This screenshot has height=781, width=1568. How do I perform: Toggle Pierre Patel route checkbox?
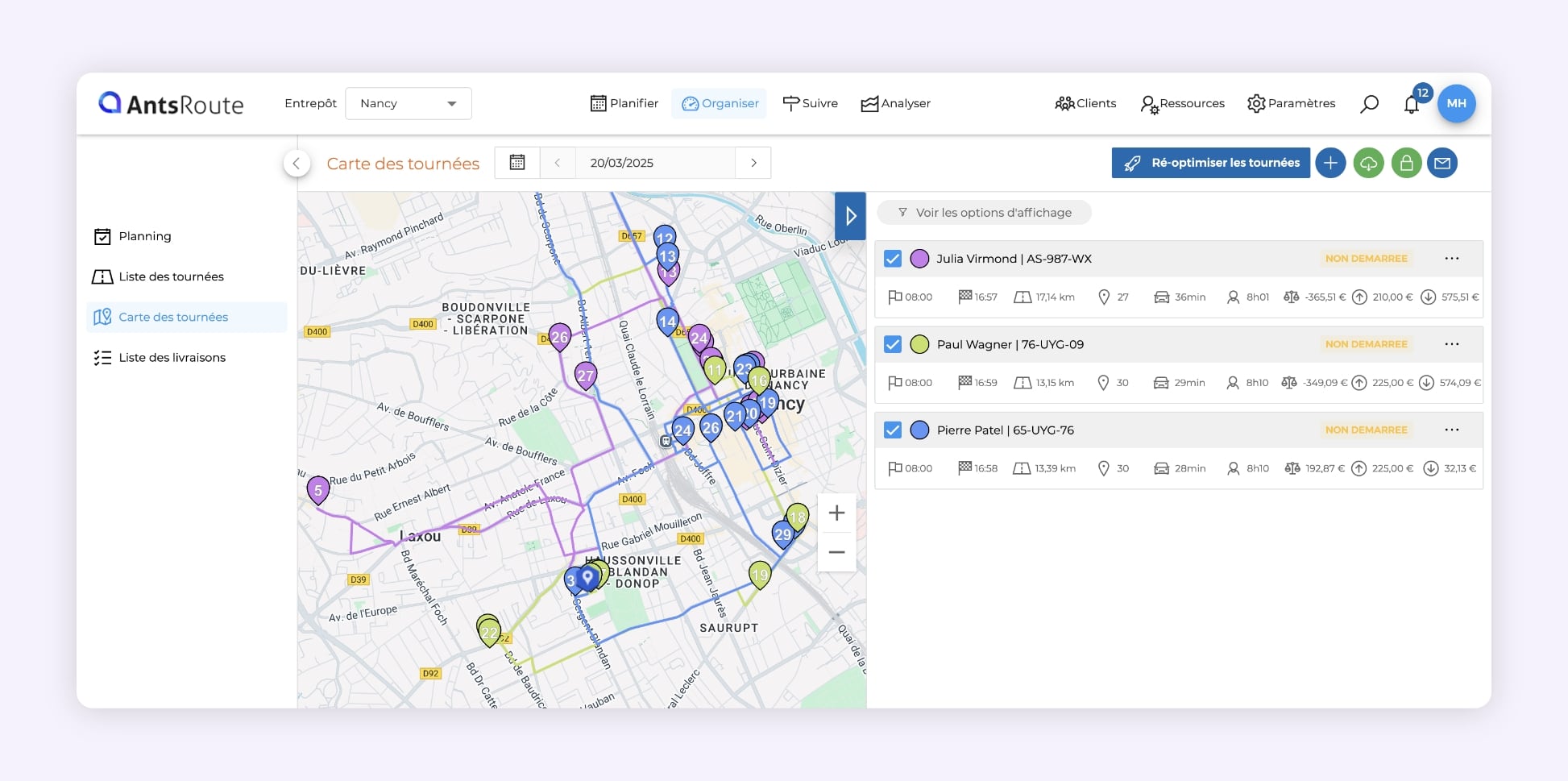pos(893,430)
